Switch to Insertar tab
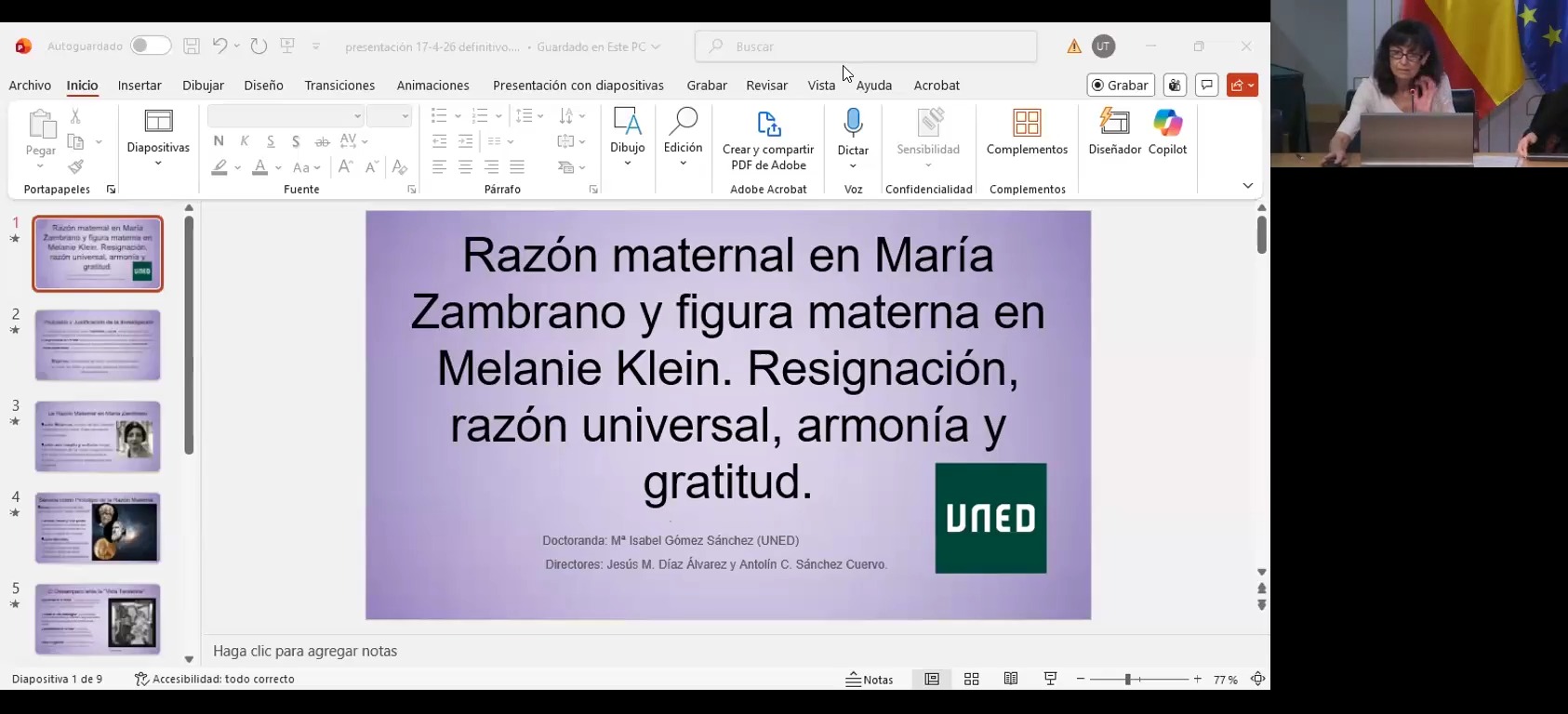 coord(140,85)
